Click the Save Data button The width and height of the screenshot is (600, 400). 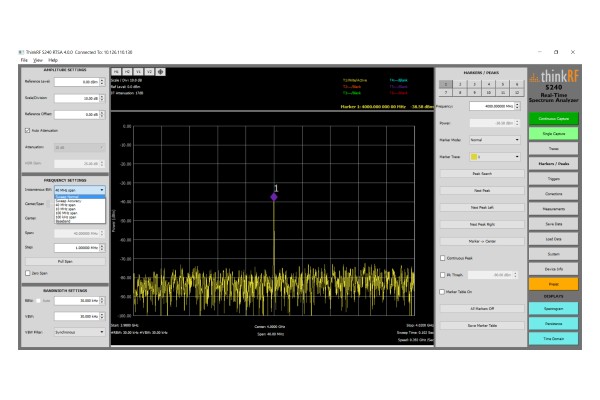point(553,224)
